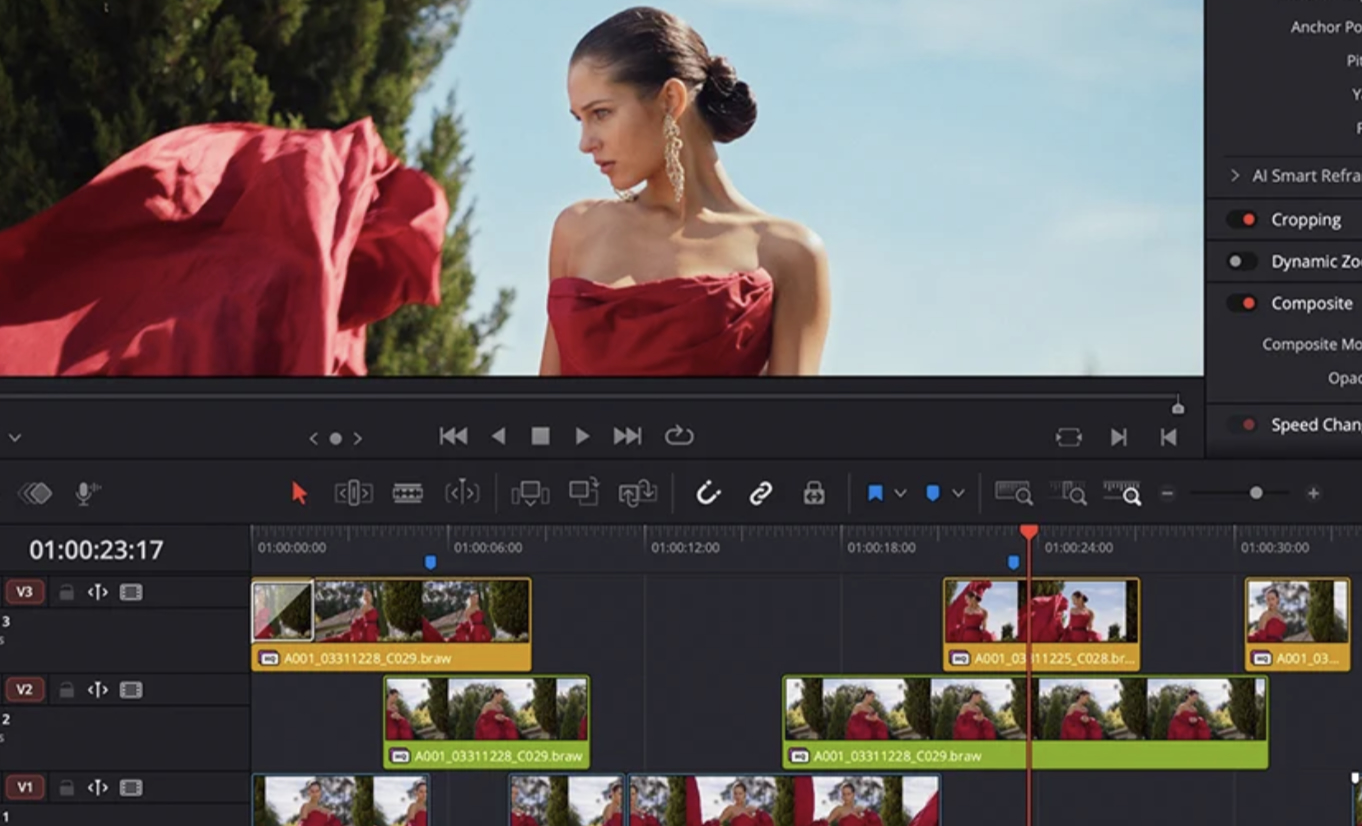Click the viewer jog bar handle
1362x826 pixels.
[x=1178, y=406]
